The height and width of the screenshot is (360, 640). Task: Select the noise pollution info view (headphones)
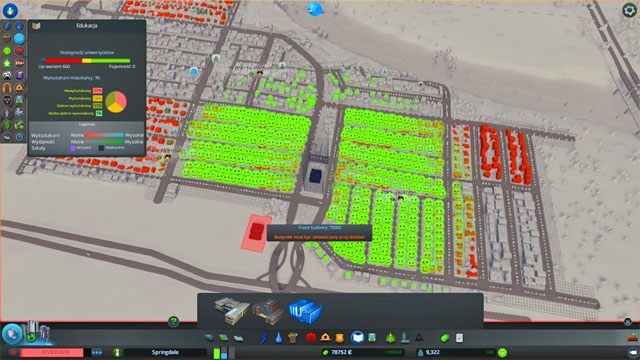7,88
